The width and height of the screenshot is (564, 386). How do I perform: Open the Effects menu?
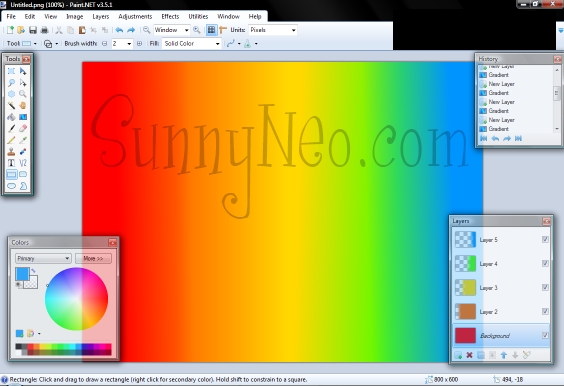point(170,17)
